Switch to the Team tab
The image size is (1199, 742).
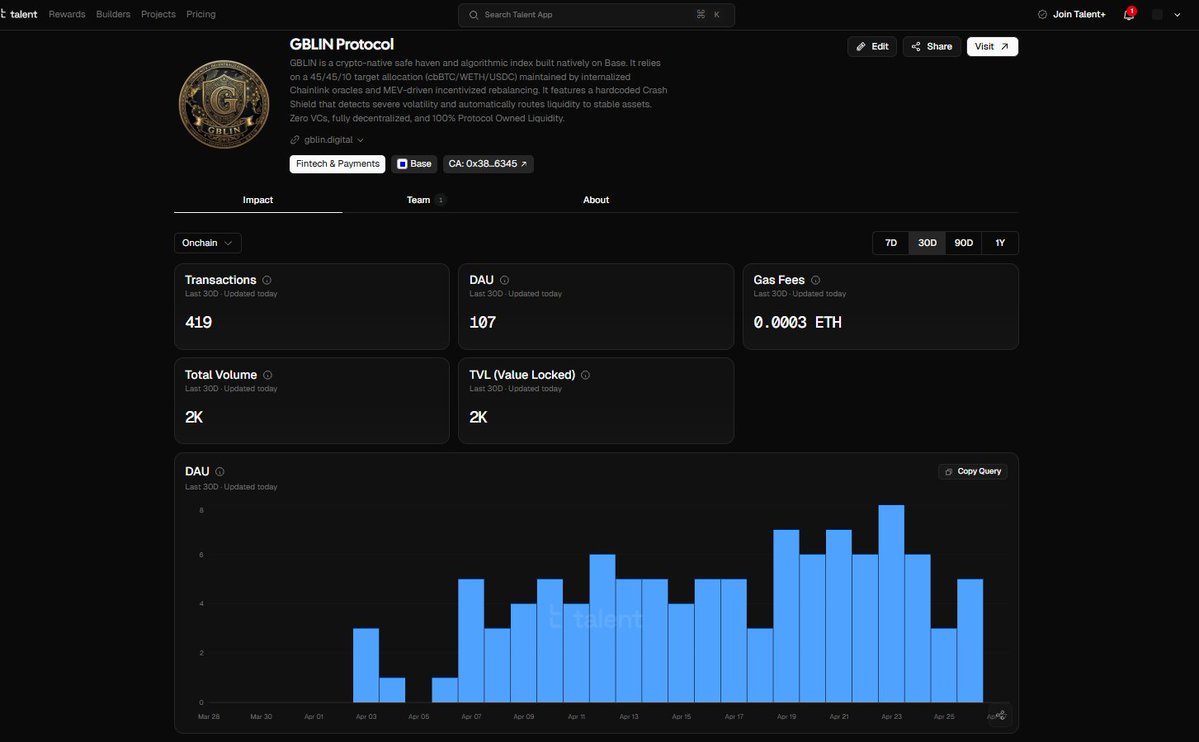(x=426, y=200)
